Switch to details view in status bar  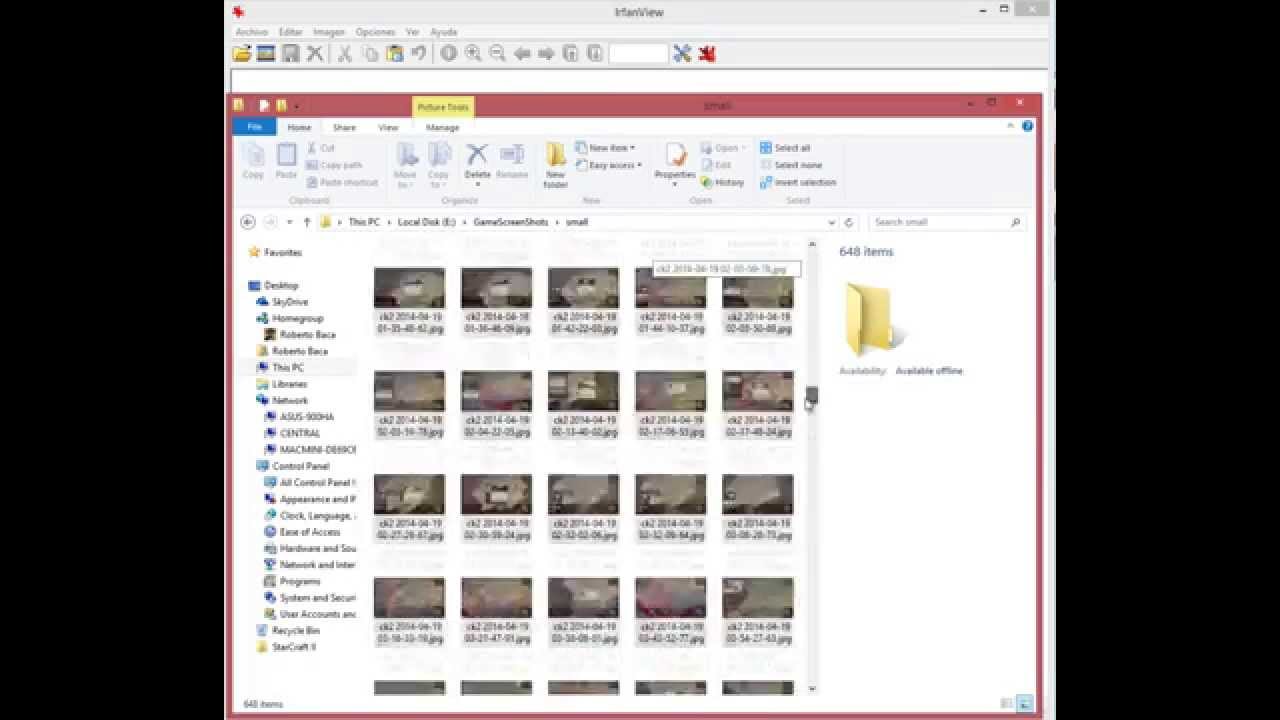tap(1008, 704)
